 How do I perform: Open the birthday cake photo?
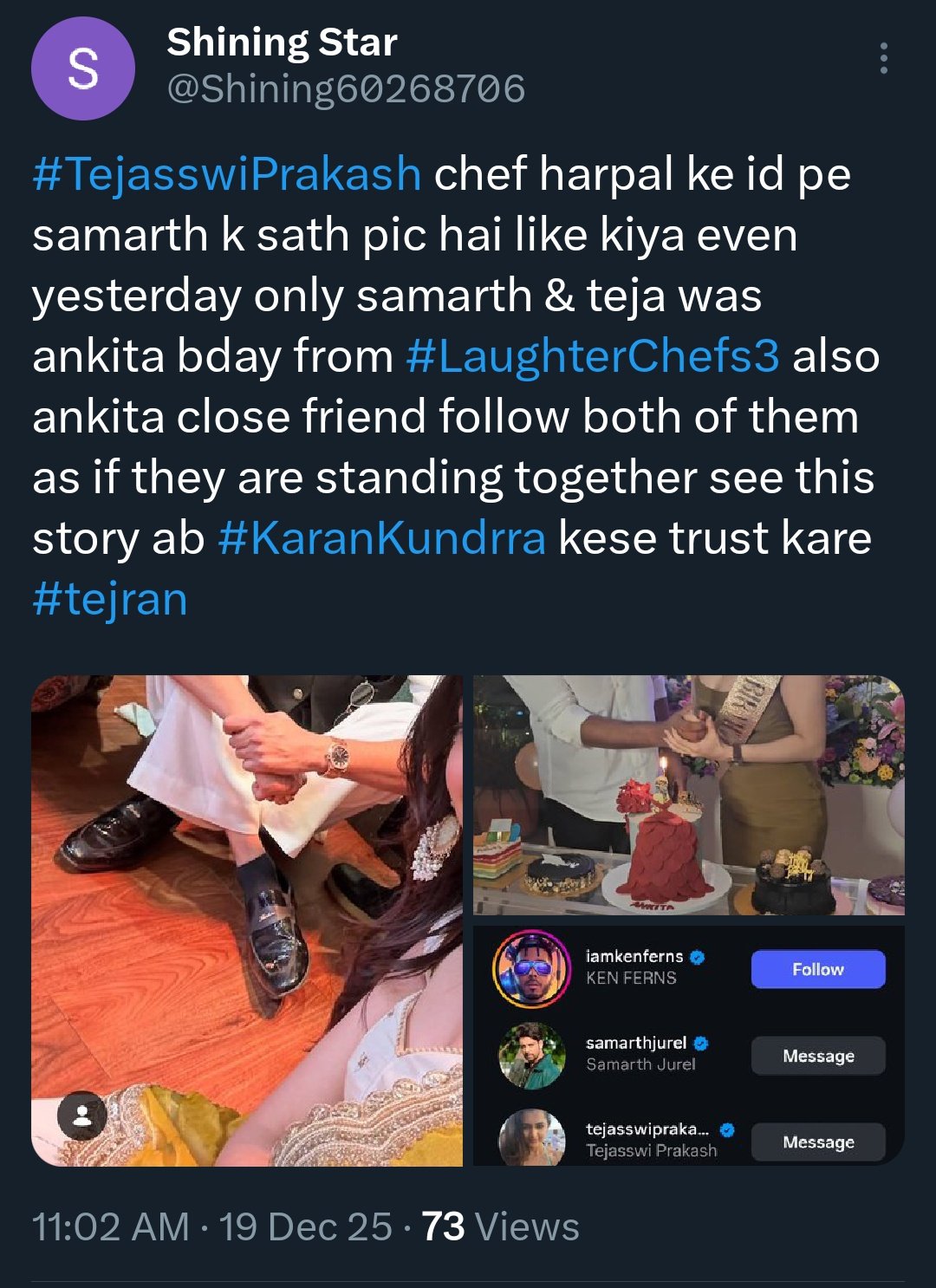click(688, 795)
